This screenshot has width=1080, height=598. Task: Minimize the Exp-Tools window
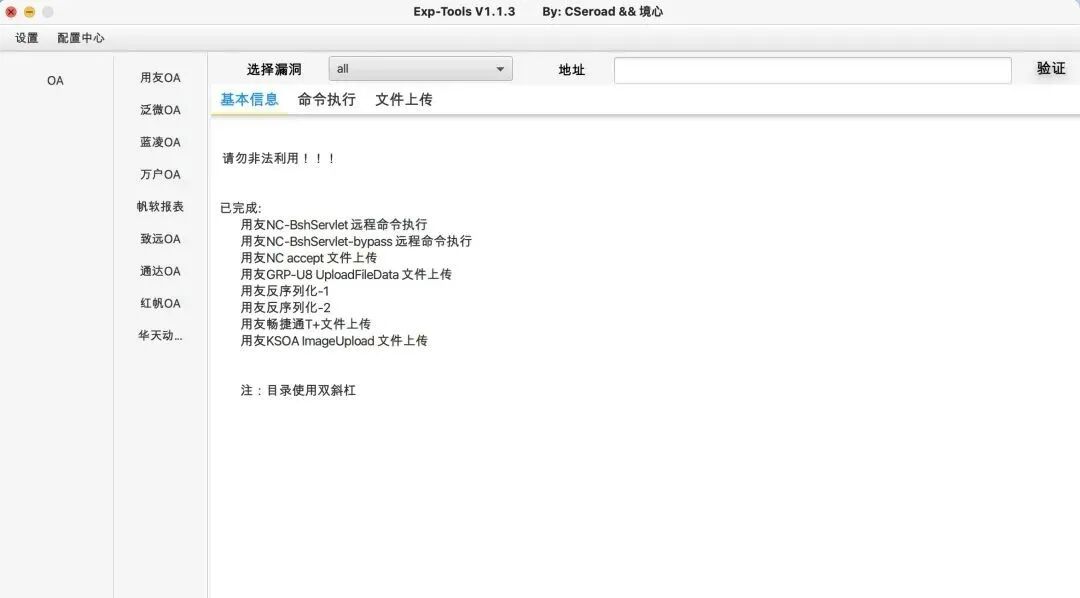[29, 12]
